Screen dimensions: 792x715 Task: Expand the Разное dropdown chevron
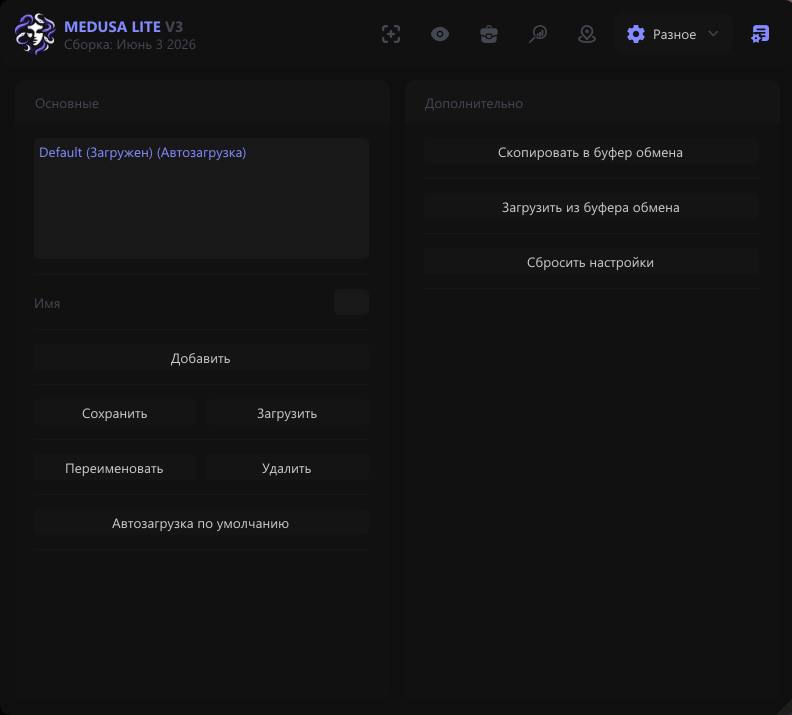[x=713, y=34]
